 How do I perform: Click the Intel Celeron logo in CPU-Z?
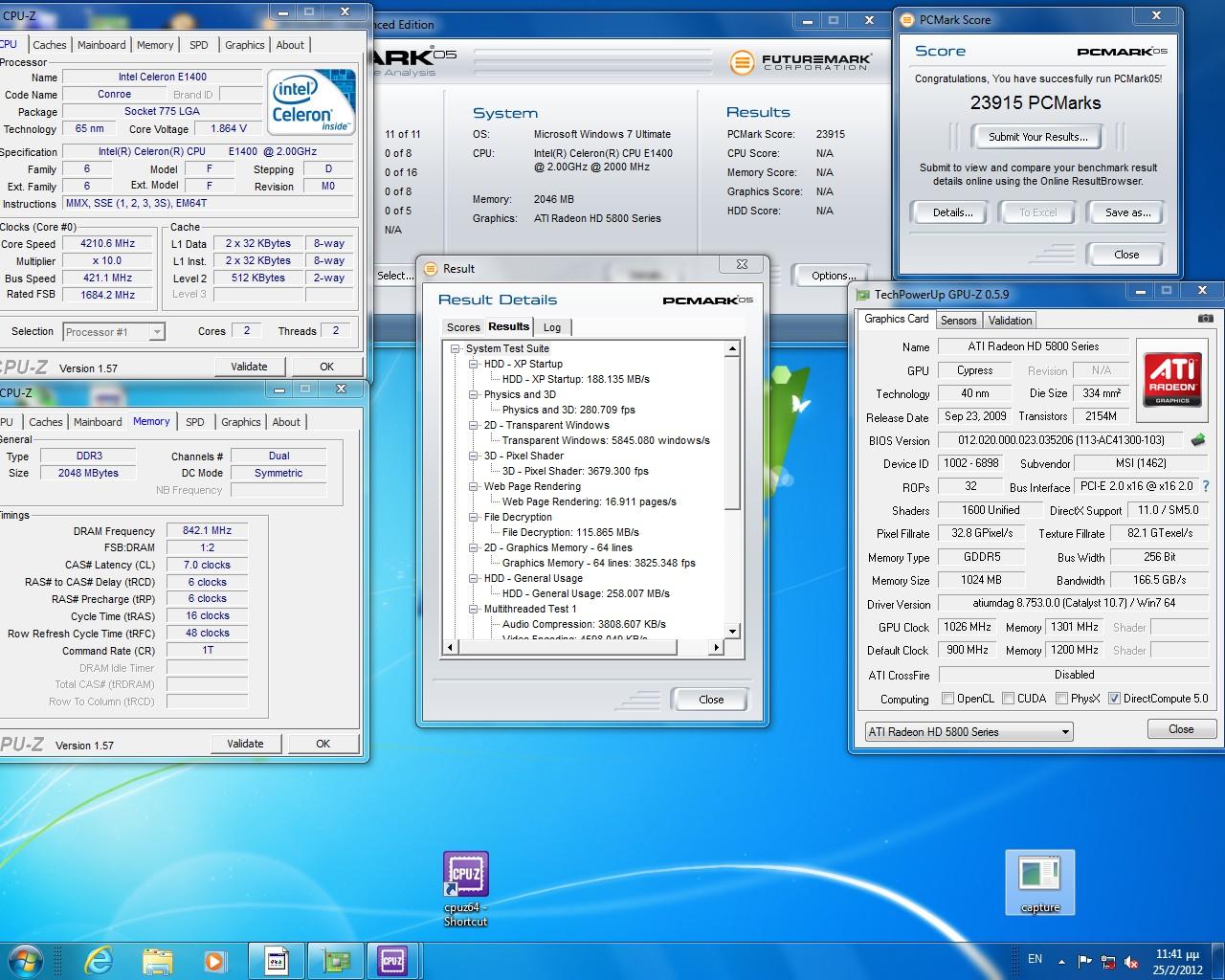pos(310,101)
